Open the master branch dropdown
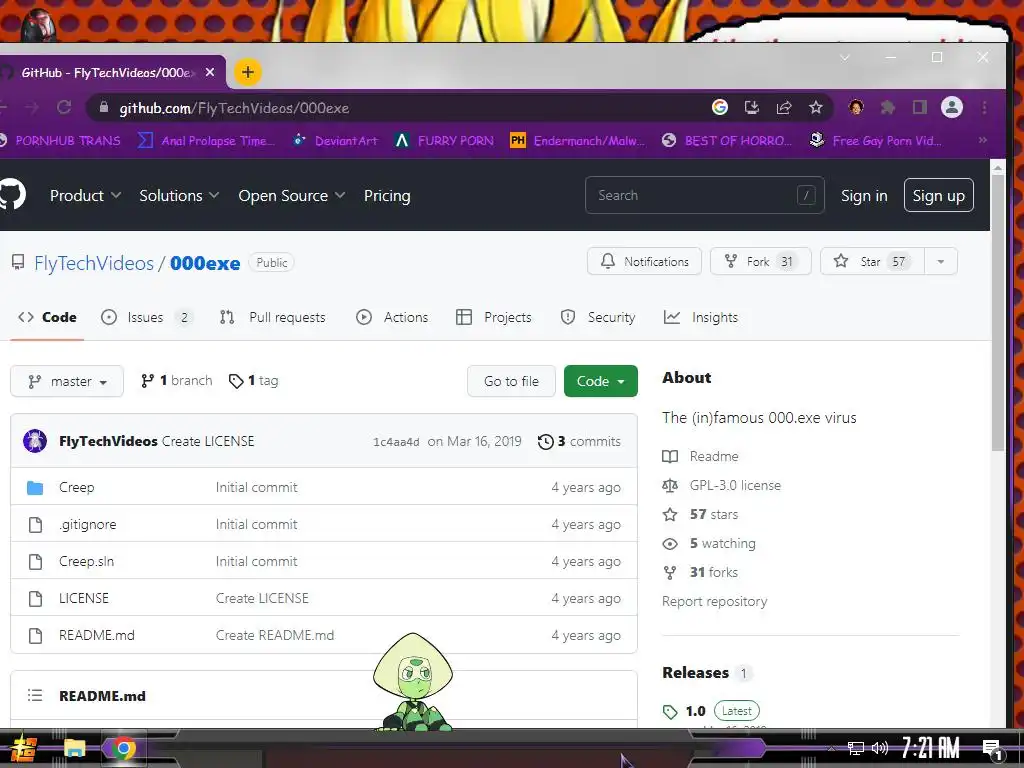This screenshot has height=768, width=1024. [67, 381]
